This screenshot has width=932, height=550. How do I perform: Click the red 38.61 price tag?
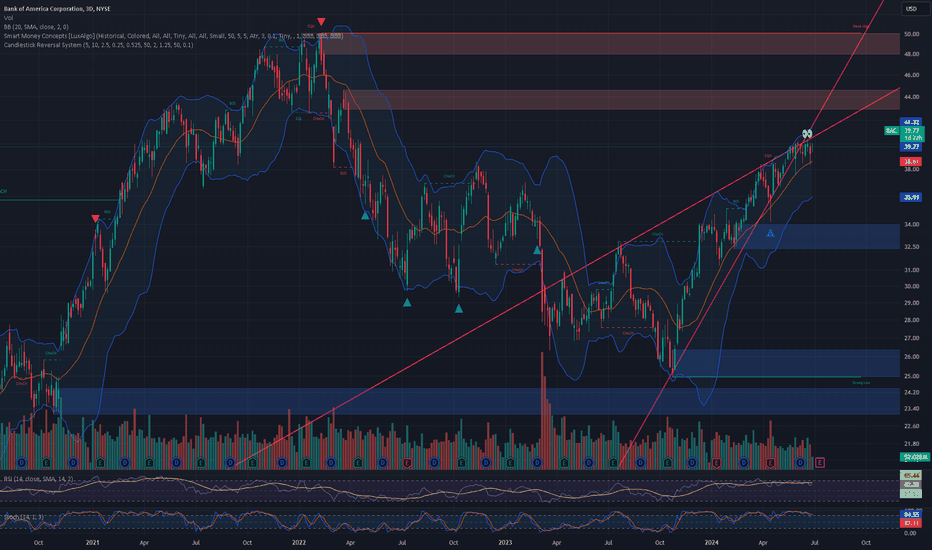tap(911, 161)
